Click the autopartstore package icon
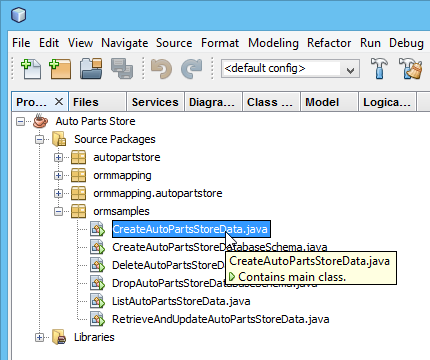430x360 pixels. [79, 157]
